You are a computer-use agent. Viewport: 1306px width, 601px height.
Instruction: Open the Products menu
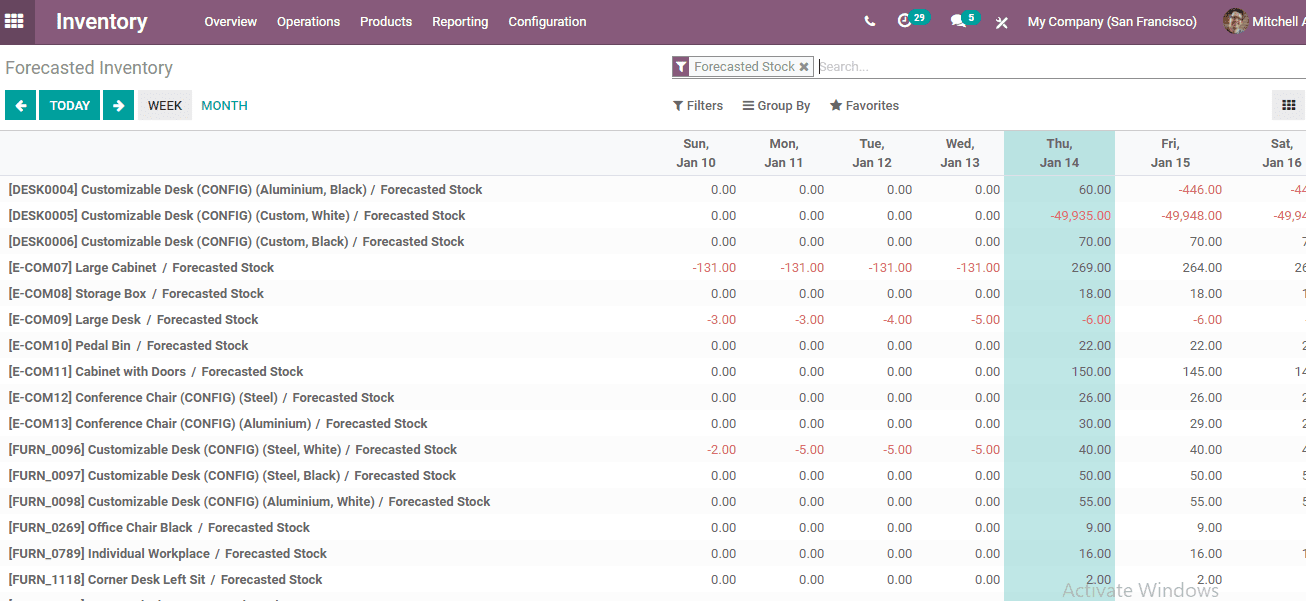click(x=386, y=22)
